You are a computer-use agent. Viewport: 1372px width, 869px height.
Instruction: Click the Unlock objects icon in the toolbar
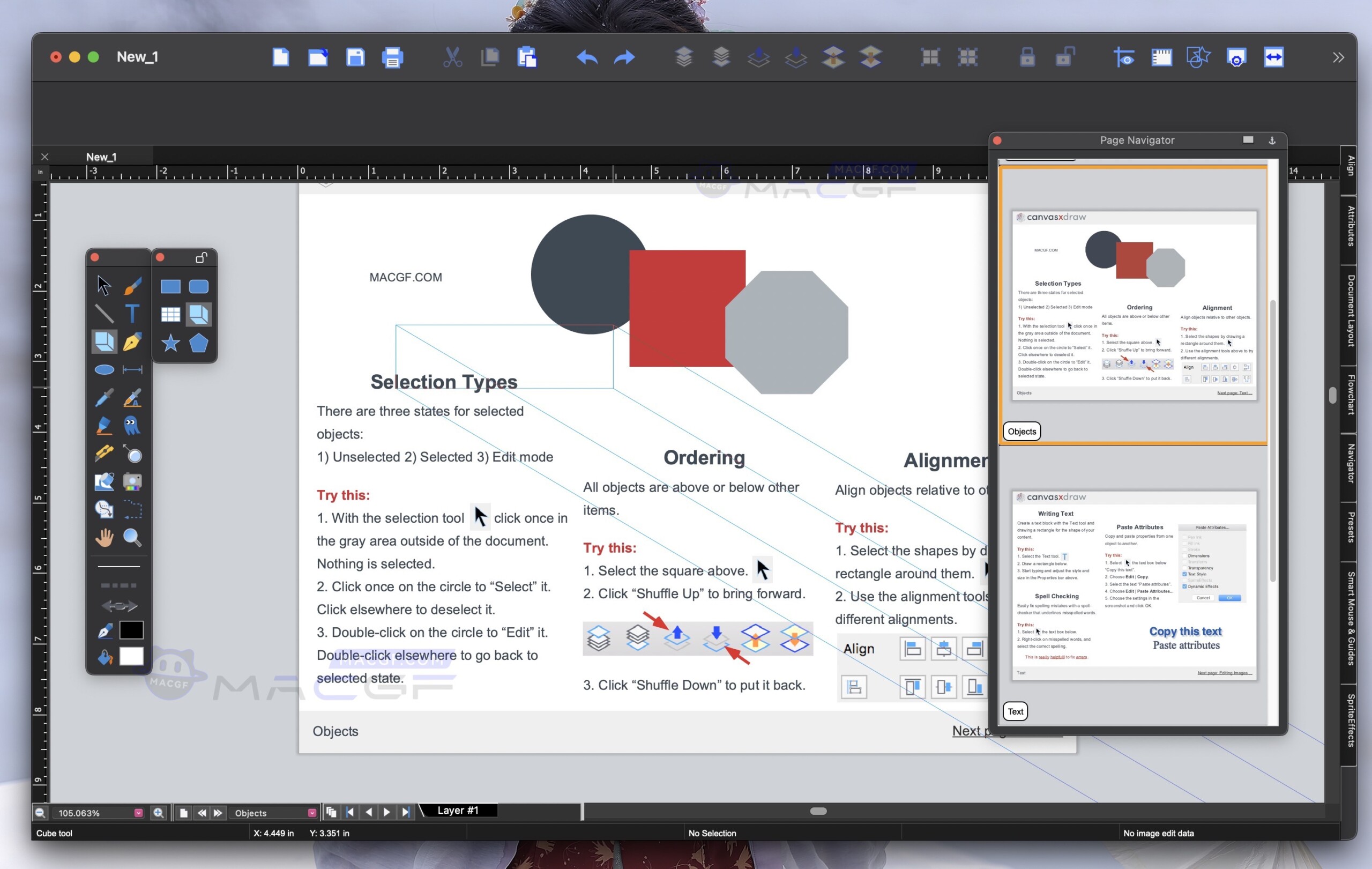(1065, 57)
